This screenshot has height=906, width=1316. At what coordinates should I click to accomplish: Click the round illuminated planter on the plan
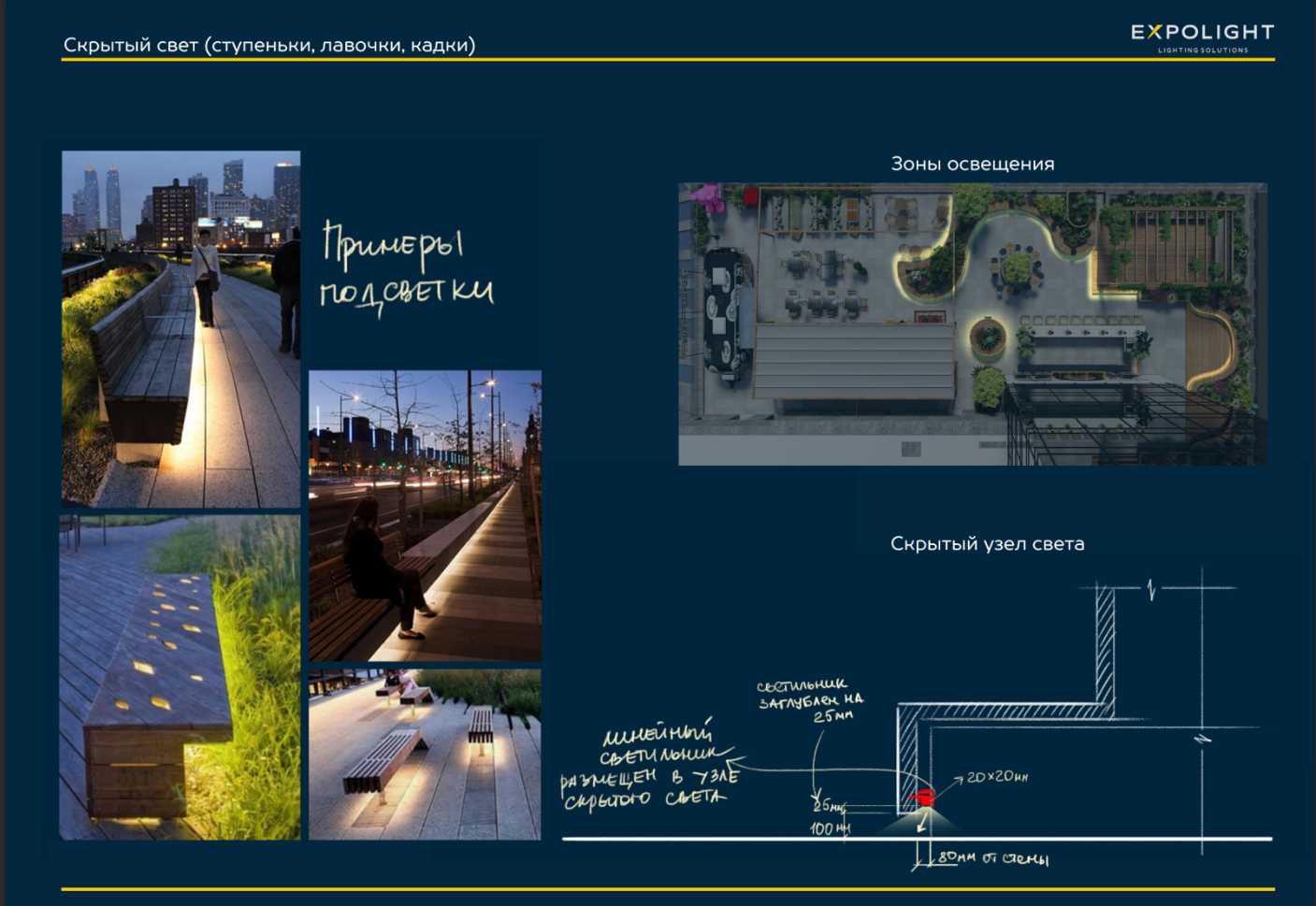987,336
